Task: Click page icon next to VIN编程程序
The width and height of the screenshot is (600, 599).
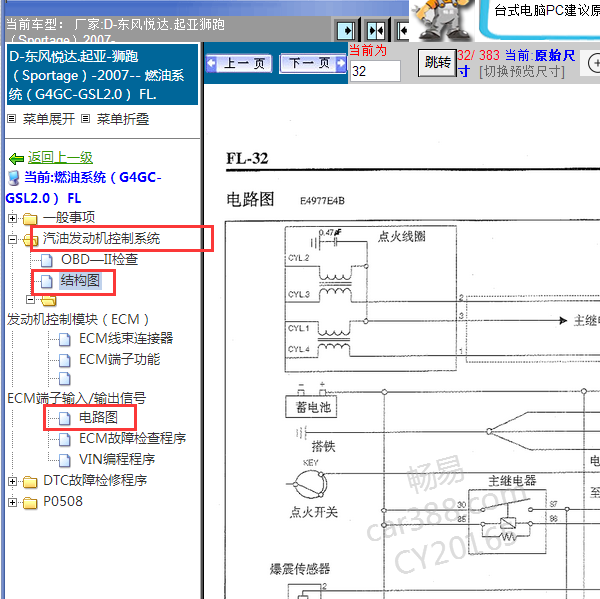Action: [65, 460]
